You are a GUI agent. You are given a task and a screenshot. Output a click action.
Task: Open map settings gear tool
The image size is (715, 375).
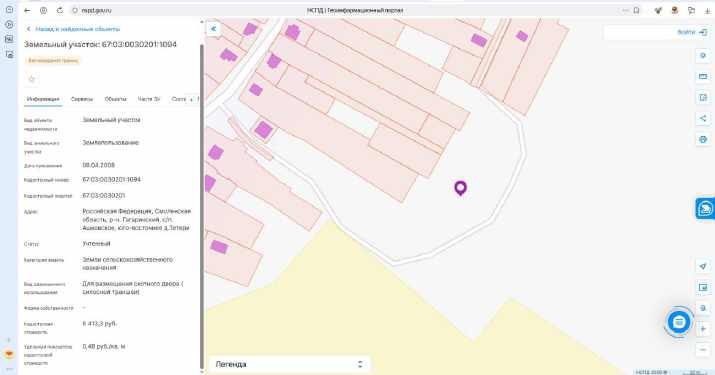click(x=703, y=56)
